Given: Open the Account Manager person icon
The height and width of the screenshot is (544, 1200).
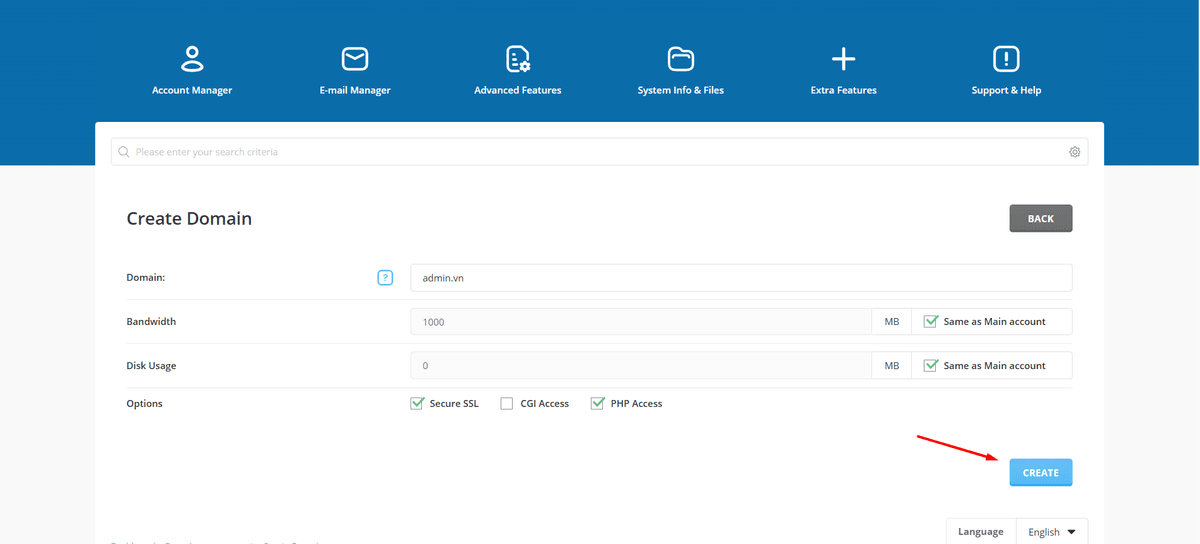Looking at the screenshot, I should tap(192, 59).
